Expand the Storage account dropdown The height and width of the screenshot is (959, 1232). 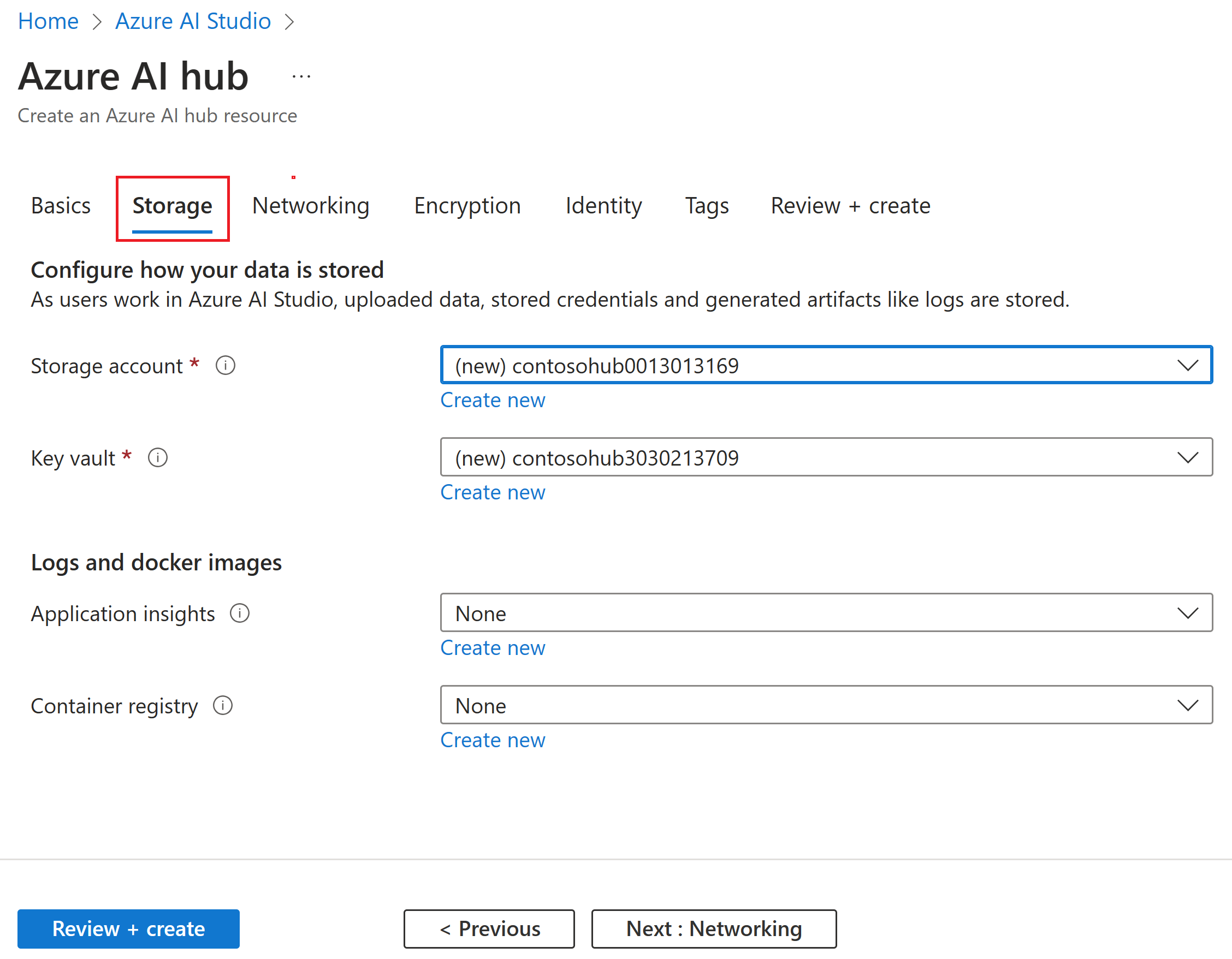click(826, 366)
